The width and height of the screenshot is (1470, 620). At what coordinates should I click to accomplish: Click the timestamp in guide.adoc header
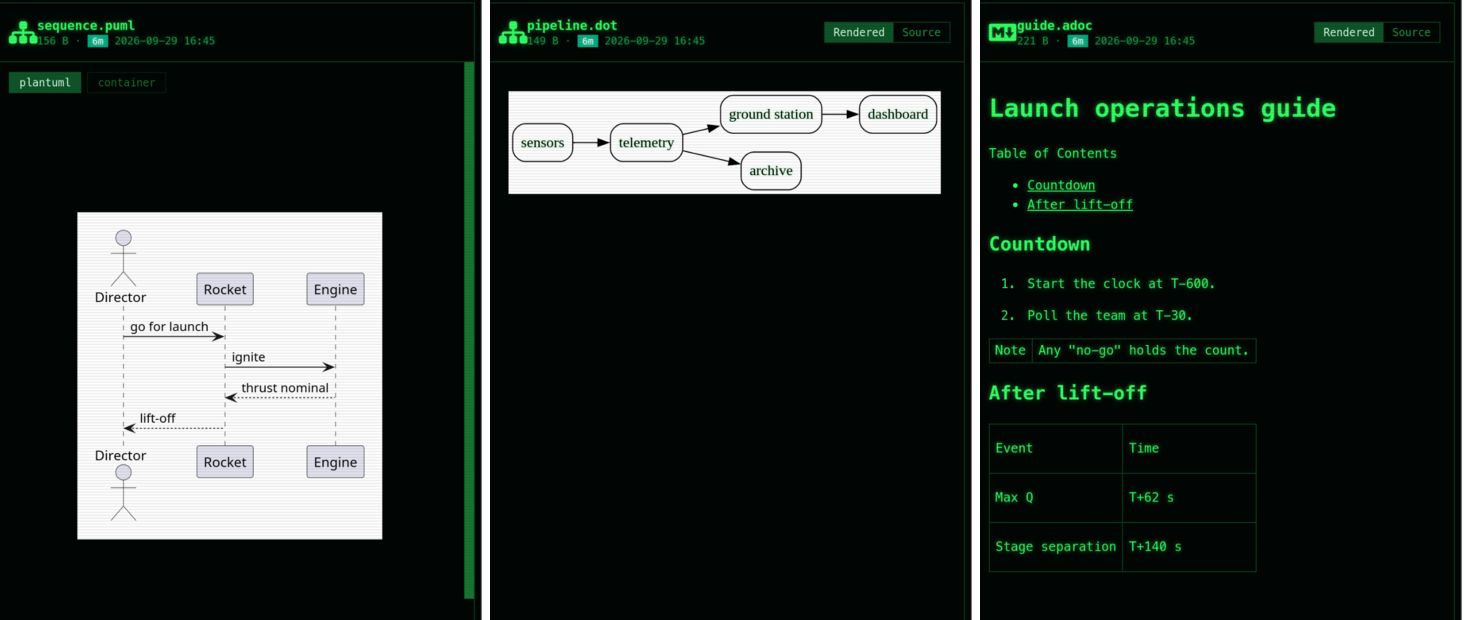pos(1145,41)
